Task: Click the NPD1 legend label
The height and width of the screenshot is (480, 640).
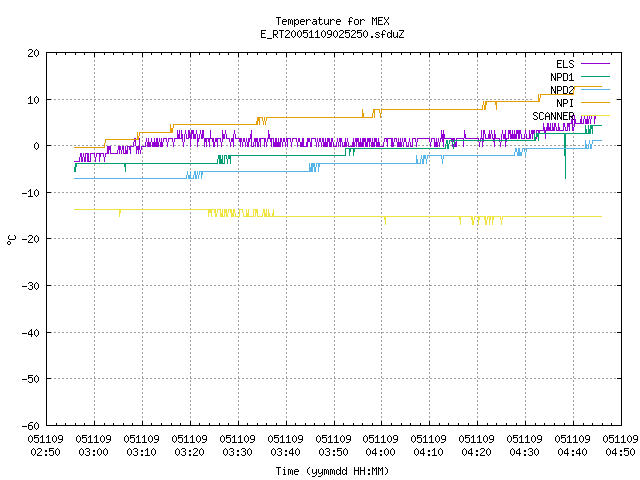Action: coord(562,77)
